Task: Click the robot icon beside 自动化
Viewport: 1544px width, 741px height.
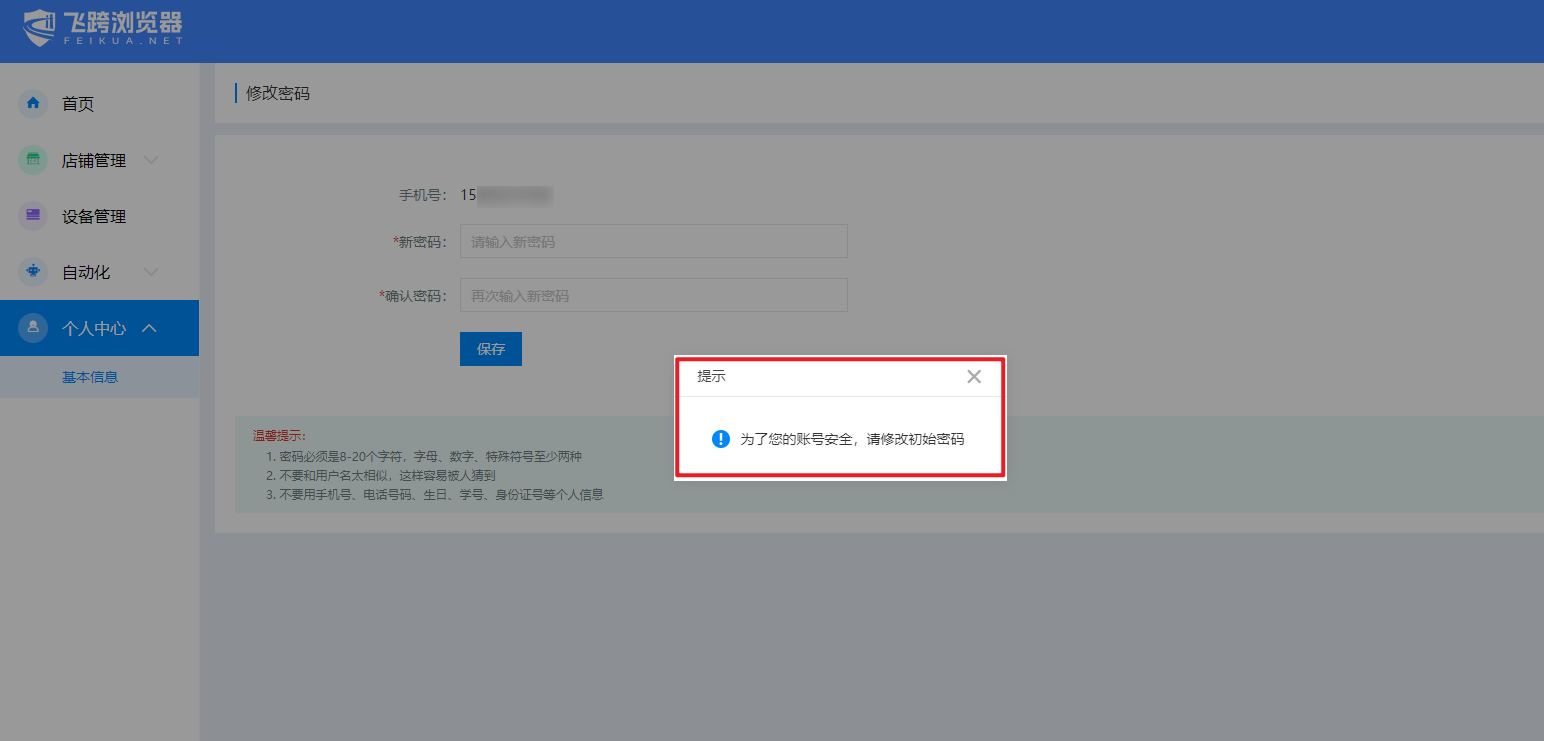Action: click(x=33, y=272)
